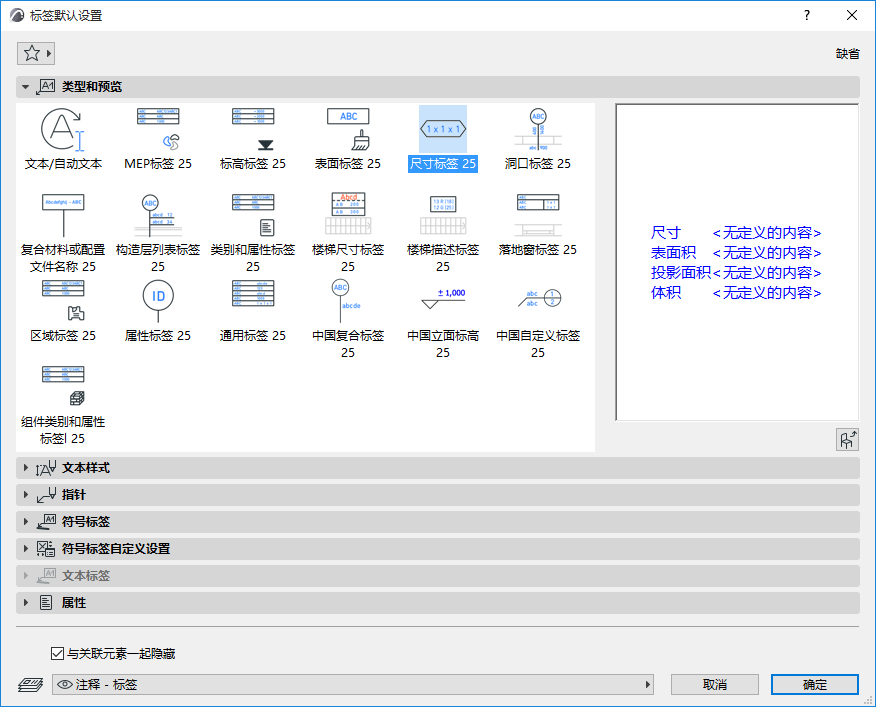
Task: Choose the 中国自定义标签 25 label
Action: [x=538, y=319]
